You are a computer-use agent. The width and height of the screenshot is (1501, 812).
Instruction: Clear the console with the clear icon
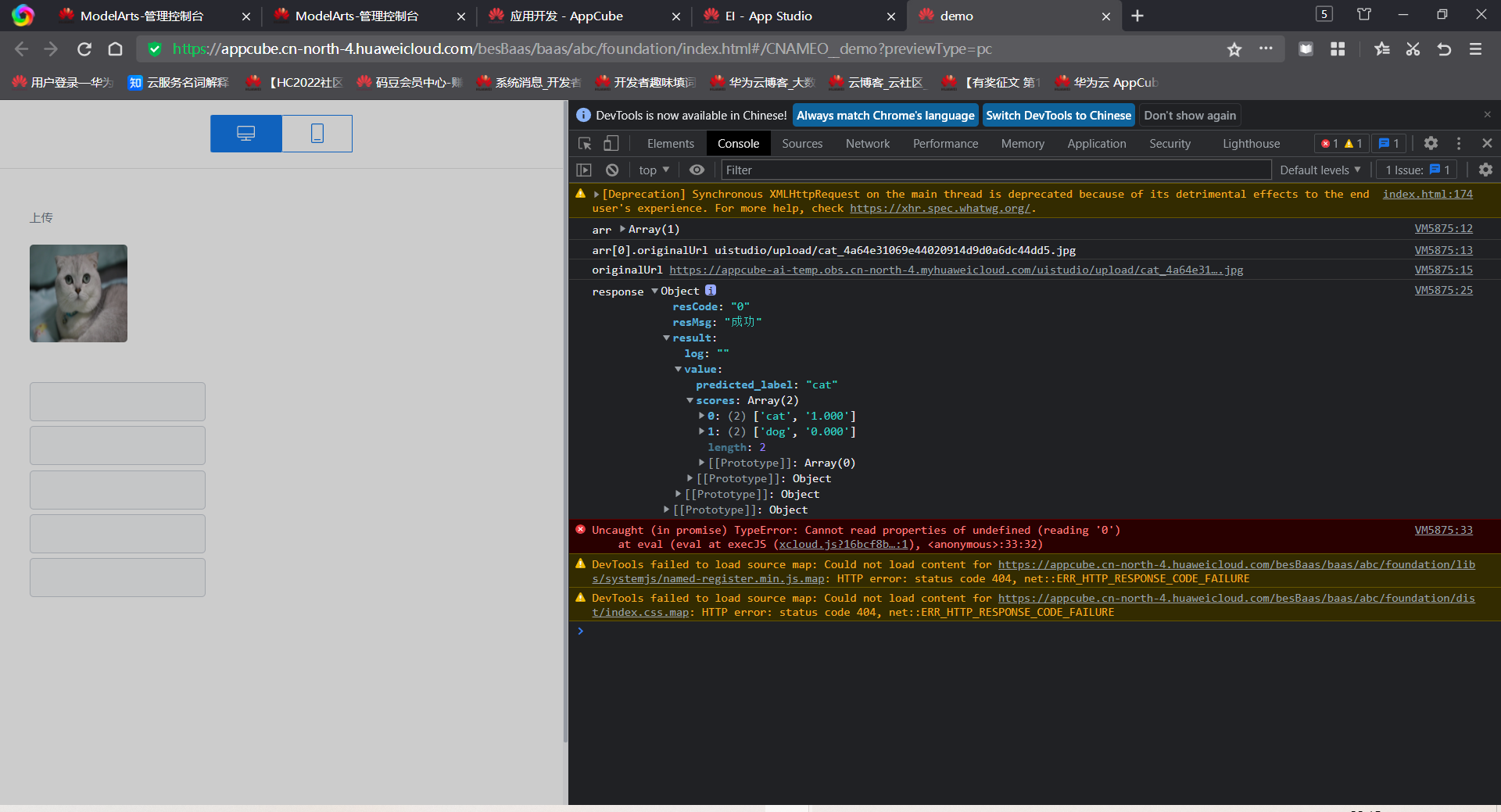[x=612, y=170]
